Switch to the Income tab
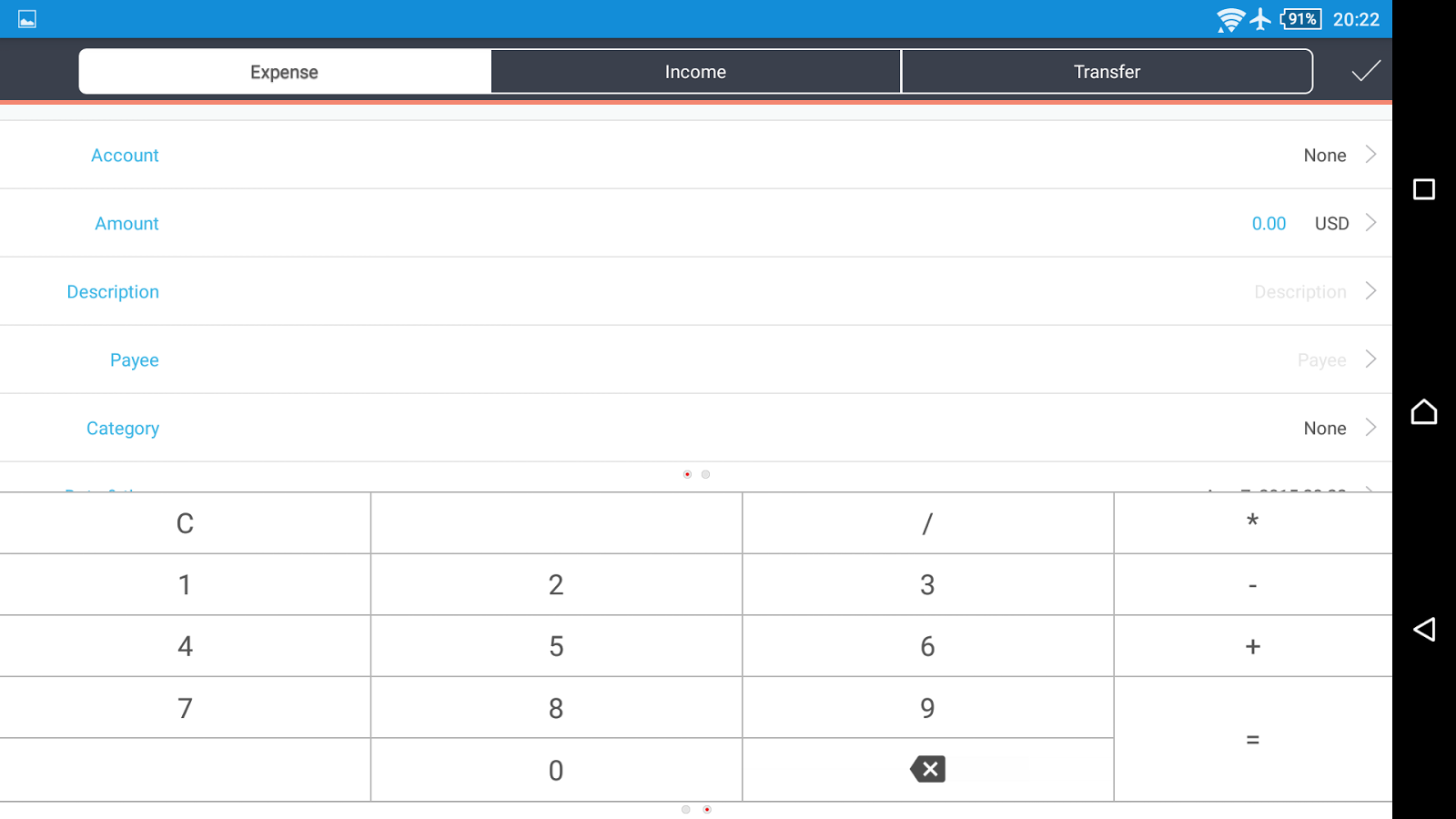1456x819 pixels. coord(695,72)
